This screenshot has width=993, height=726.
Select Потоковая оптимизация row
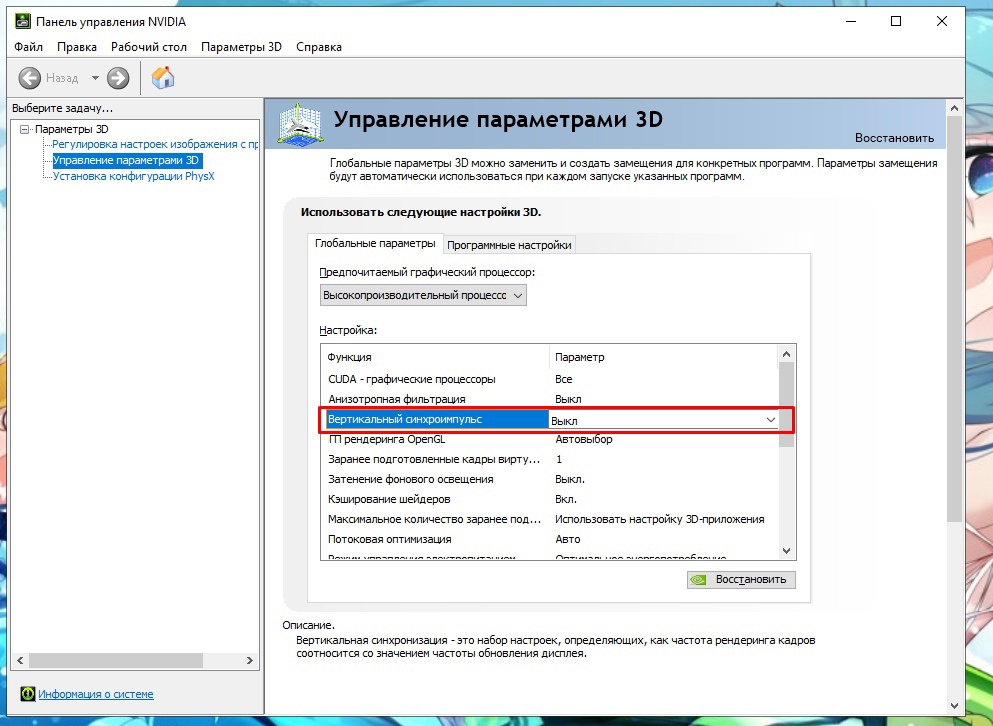tap(550, 539)
